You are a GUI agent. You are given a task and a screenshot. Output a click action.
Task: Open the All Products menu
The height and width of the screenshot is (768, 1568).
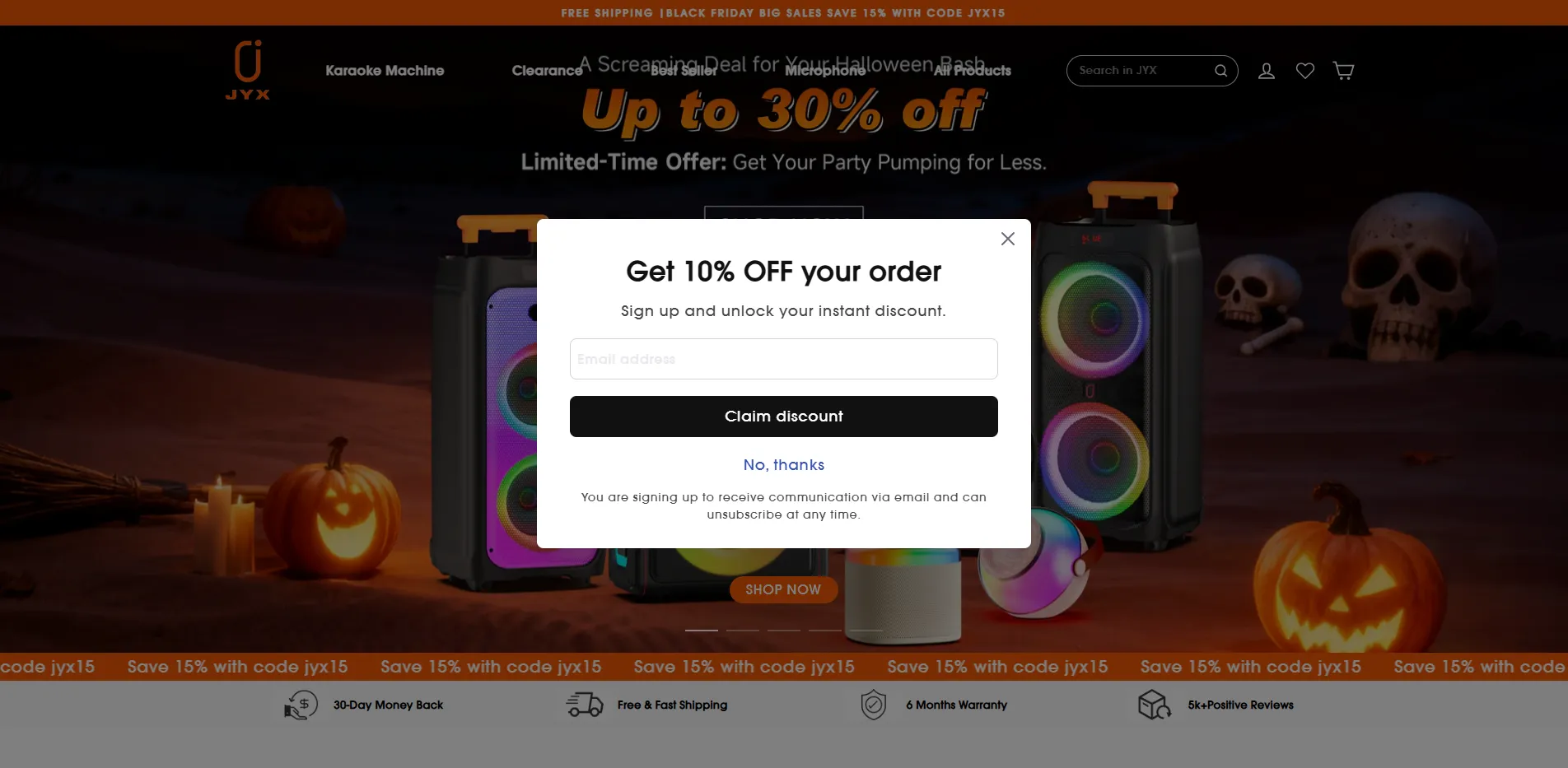click(x=972, y=71)
